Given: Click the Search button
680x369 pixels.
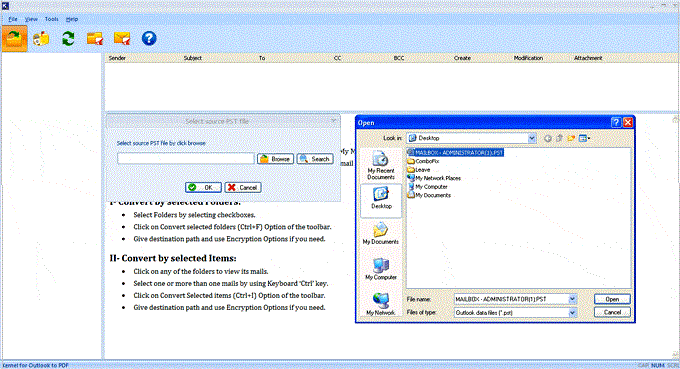Looking at the screenshot, I should (315, 159).
